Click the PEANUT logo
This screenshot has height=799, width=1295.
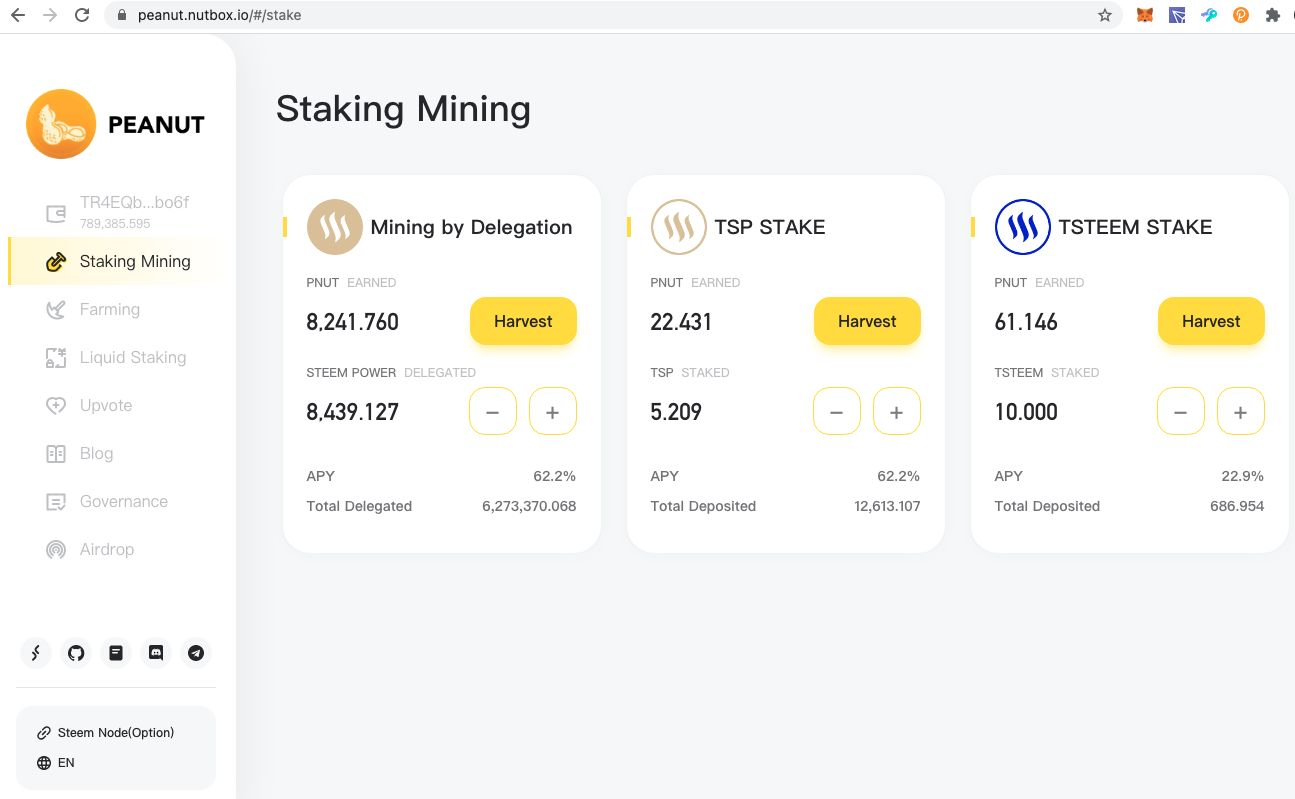coord(115,124)
